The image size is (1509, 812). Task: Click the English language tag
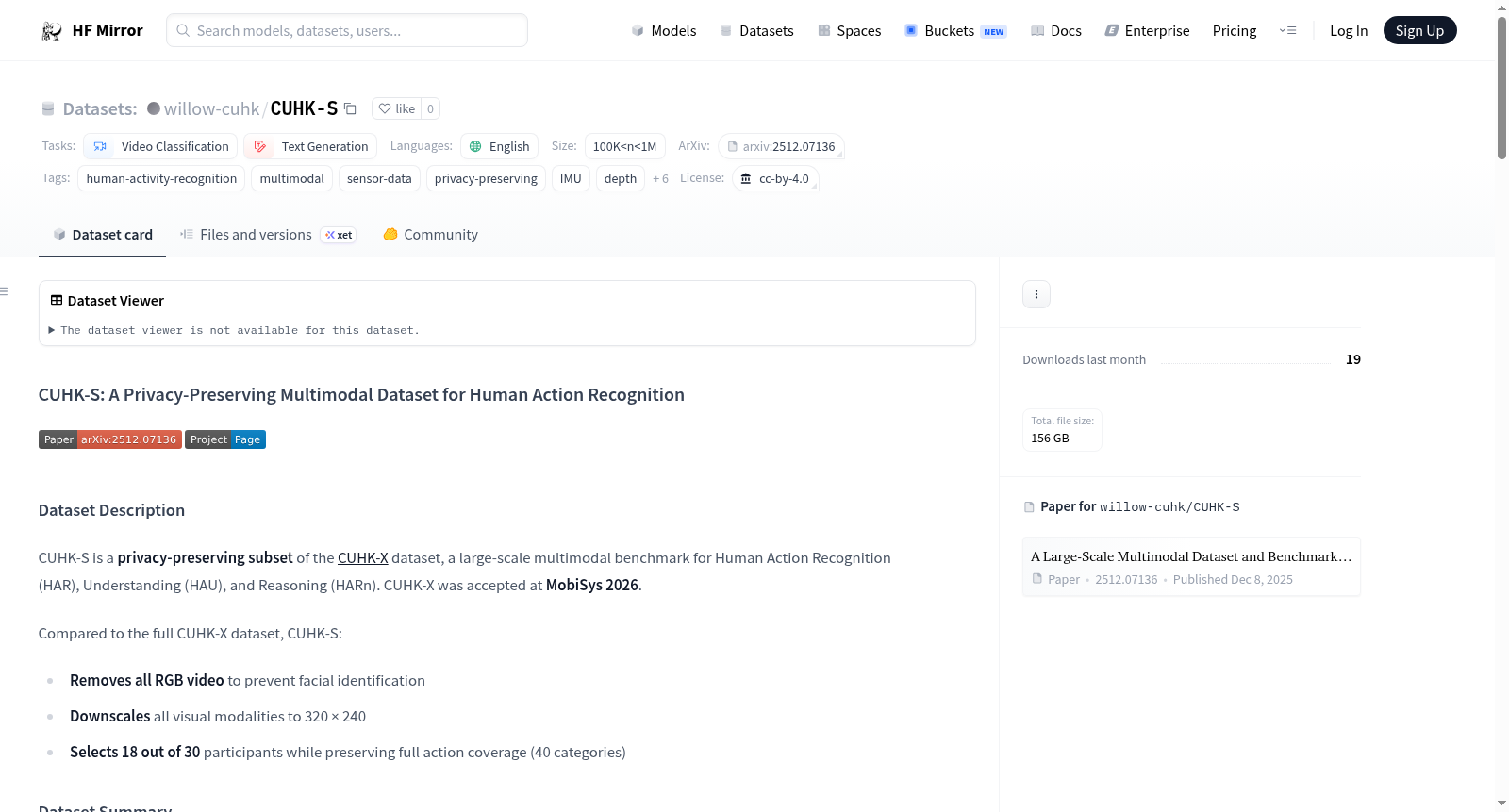pos(500,146)
